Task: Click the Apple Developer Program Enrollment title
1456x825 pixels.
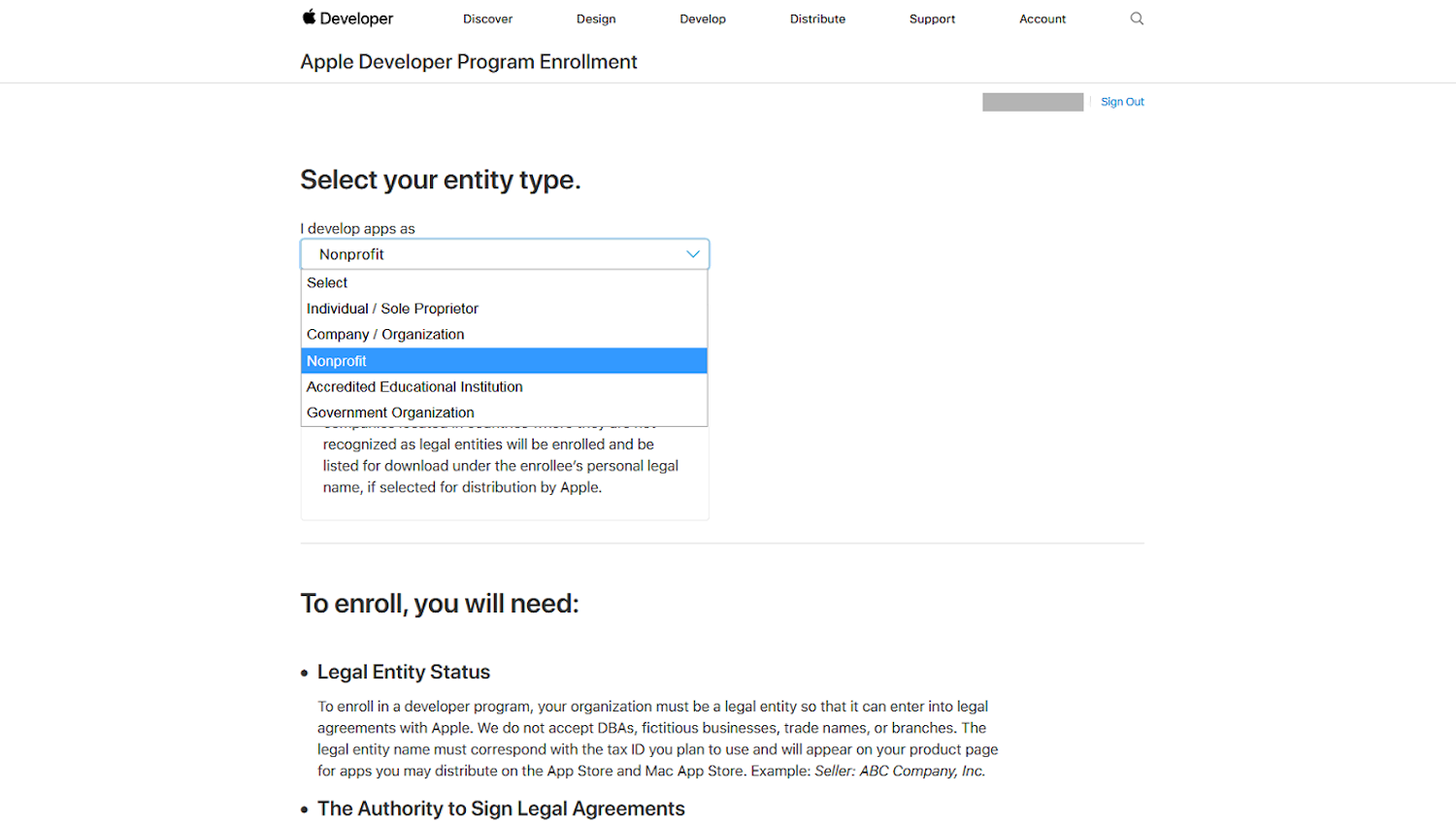Action: 469,62
